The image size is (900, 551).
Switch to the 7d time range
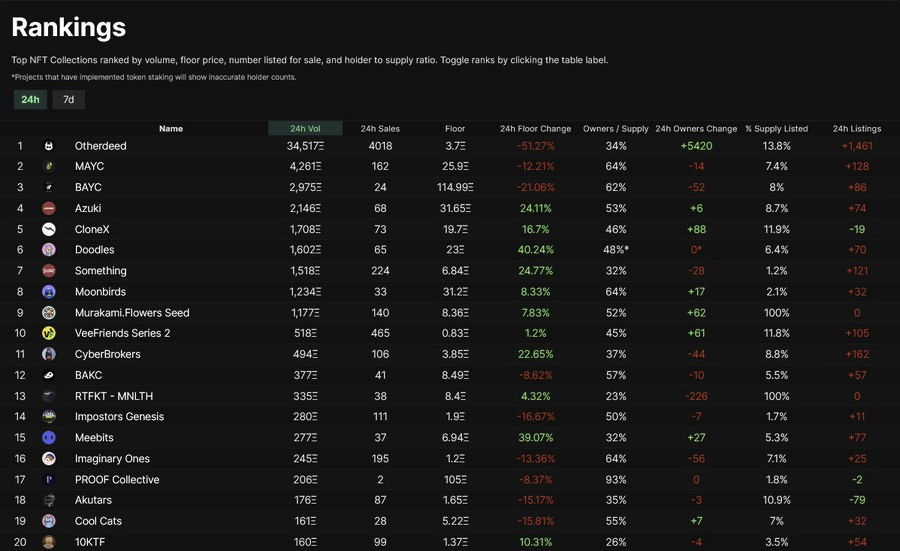tap(68, 99)
